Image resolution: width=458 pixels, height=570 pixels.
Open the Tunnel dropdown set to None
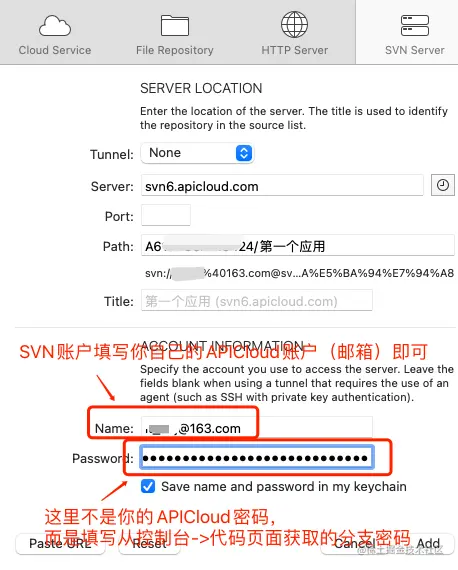click(x=197, y=153)
